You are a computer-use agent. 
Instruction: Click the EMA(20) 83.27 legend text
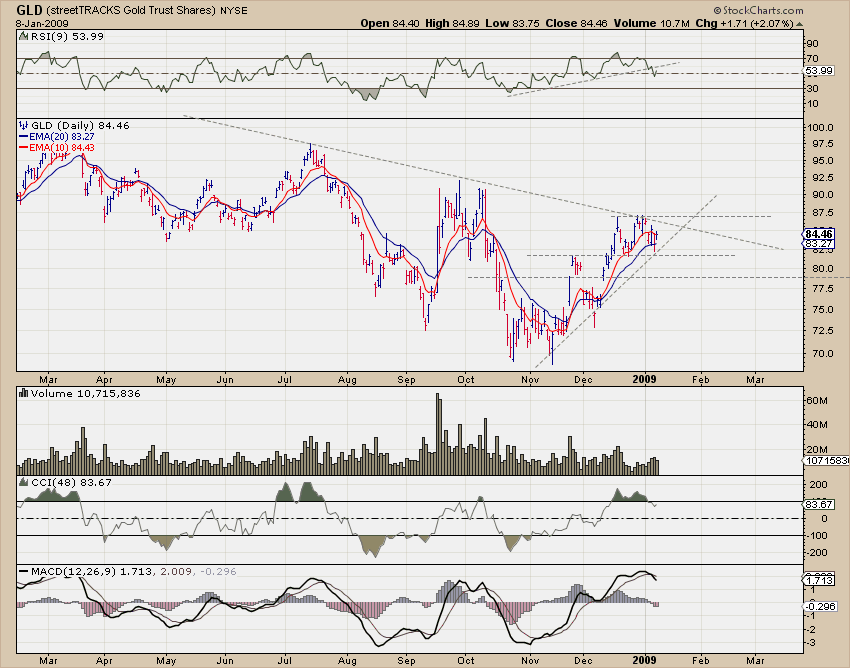pyautogui.click(x=62, y=137)
